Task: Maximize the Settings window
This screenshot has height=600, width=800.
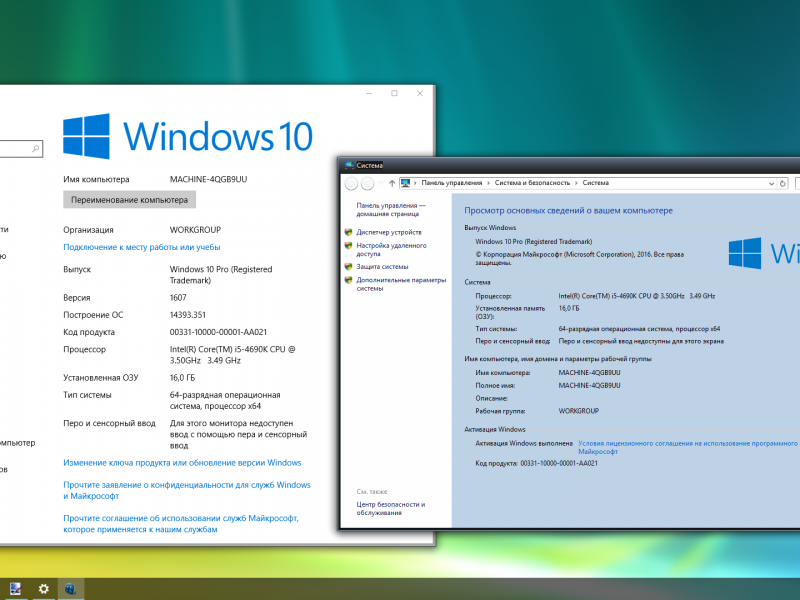Action: click(x=394, y=93)
